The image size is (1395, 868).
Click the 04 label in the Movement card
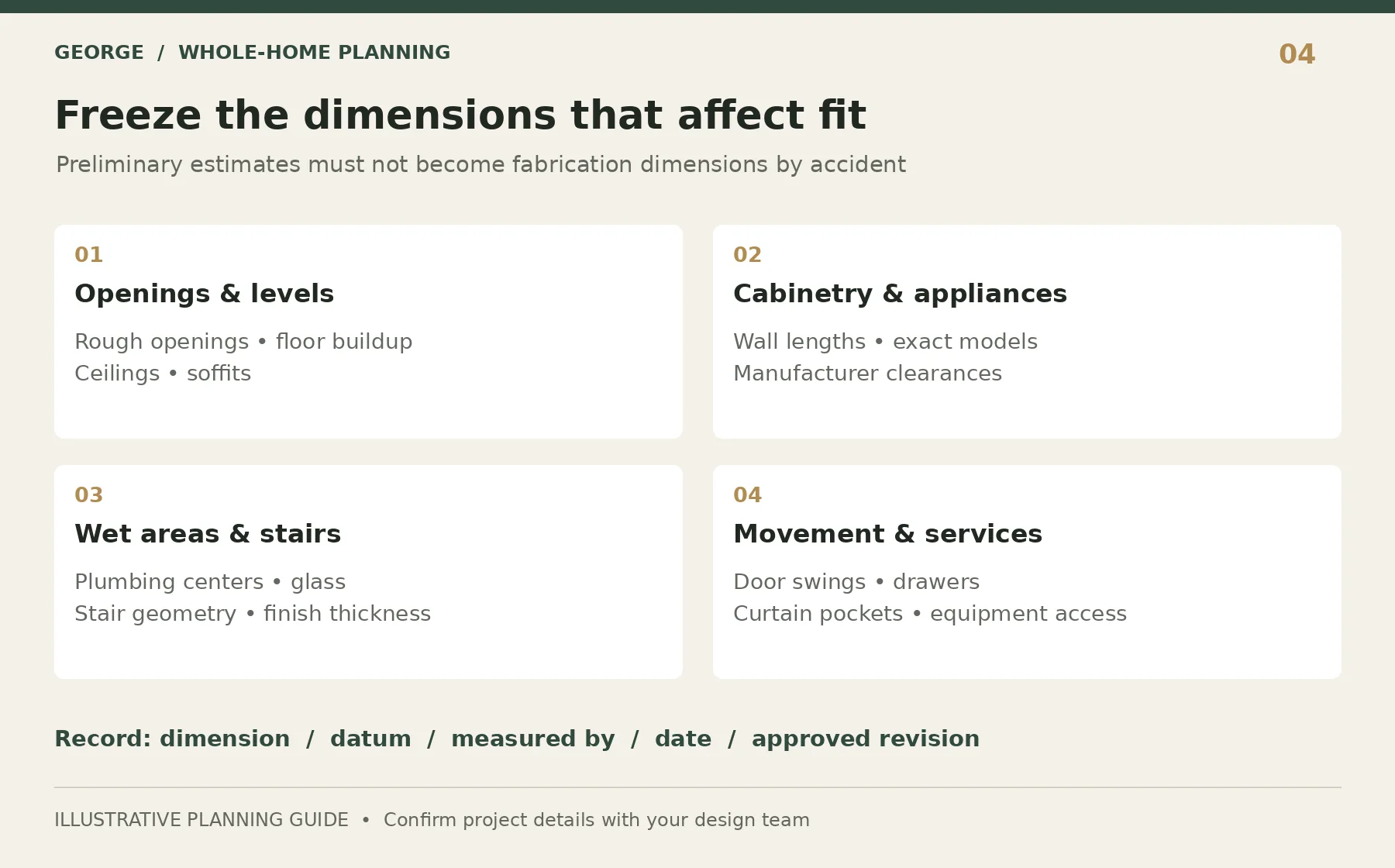pyautogui.click(x=747, y=495)
